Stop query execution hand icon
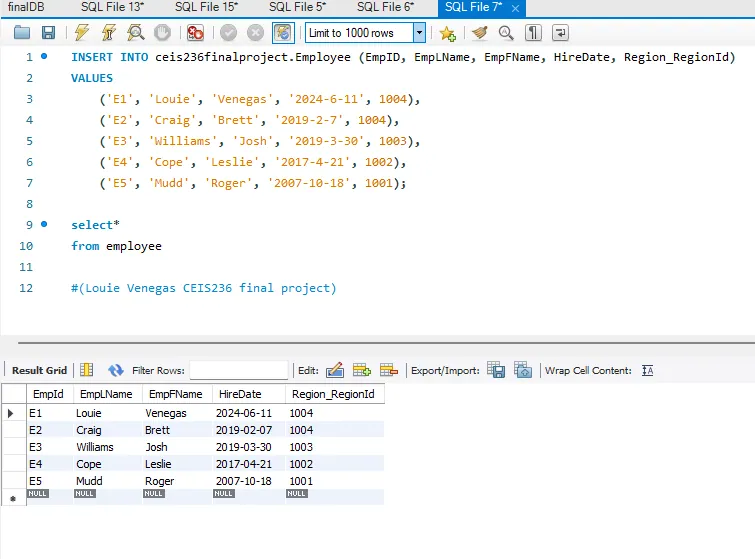Screen dimensions: 755x559 click(163, 33)
